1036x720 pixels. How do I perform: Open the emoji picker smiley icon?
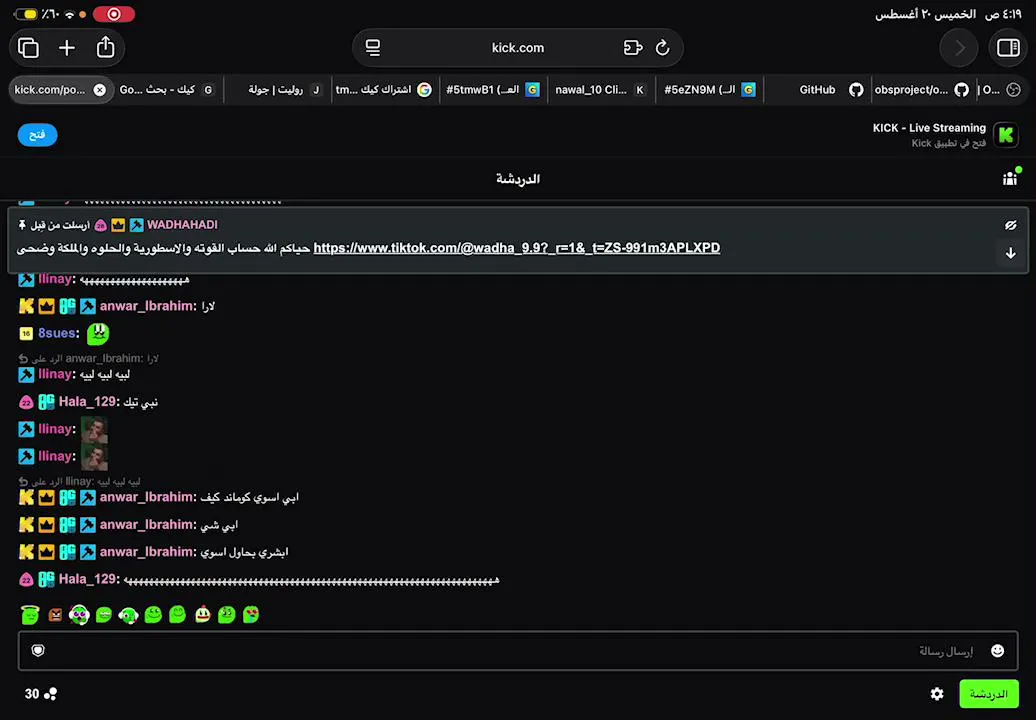coord(998,651)
